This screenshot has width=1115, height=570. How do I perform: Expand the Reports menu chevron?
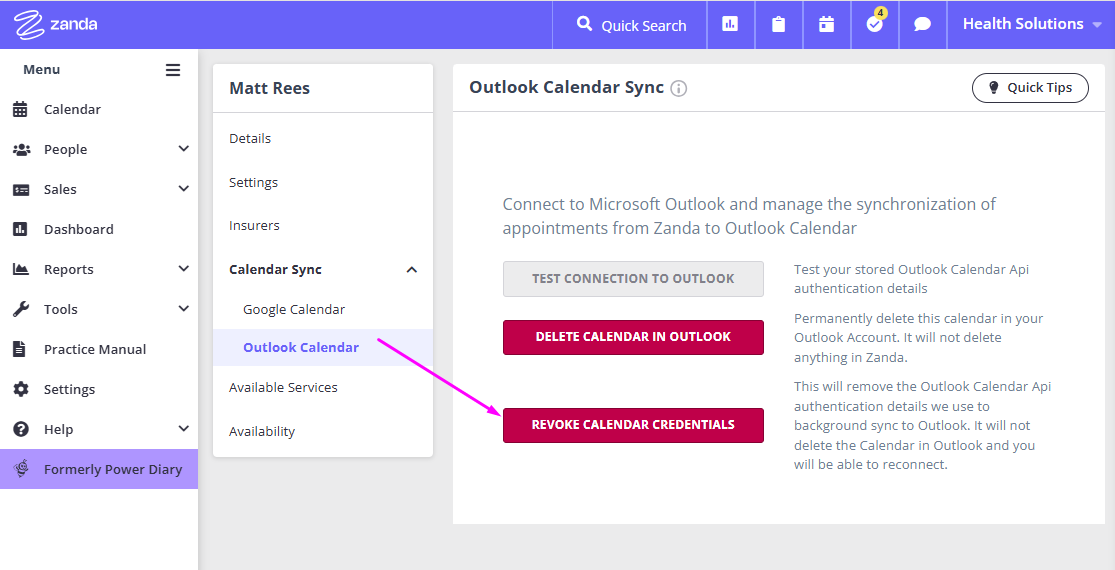[x=183, y=269]
